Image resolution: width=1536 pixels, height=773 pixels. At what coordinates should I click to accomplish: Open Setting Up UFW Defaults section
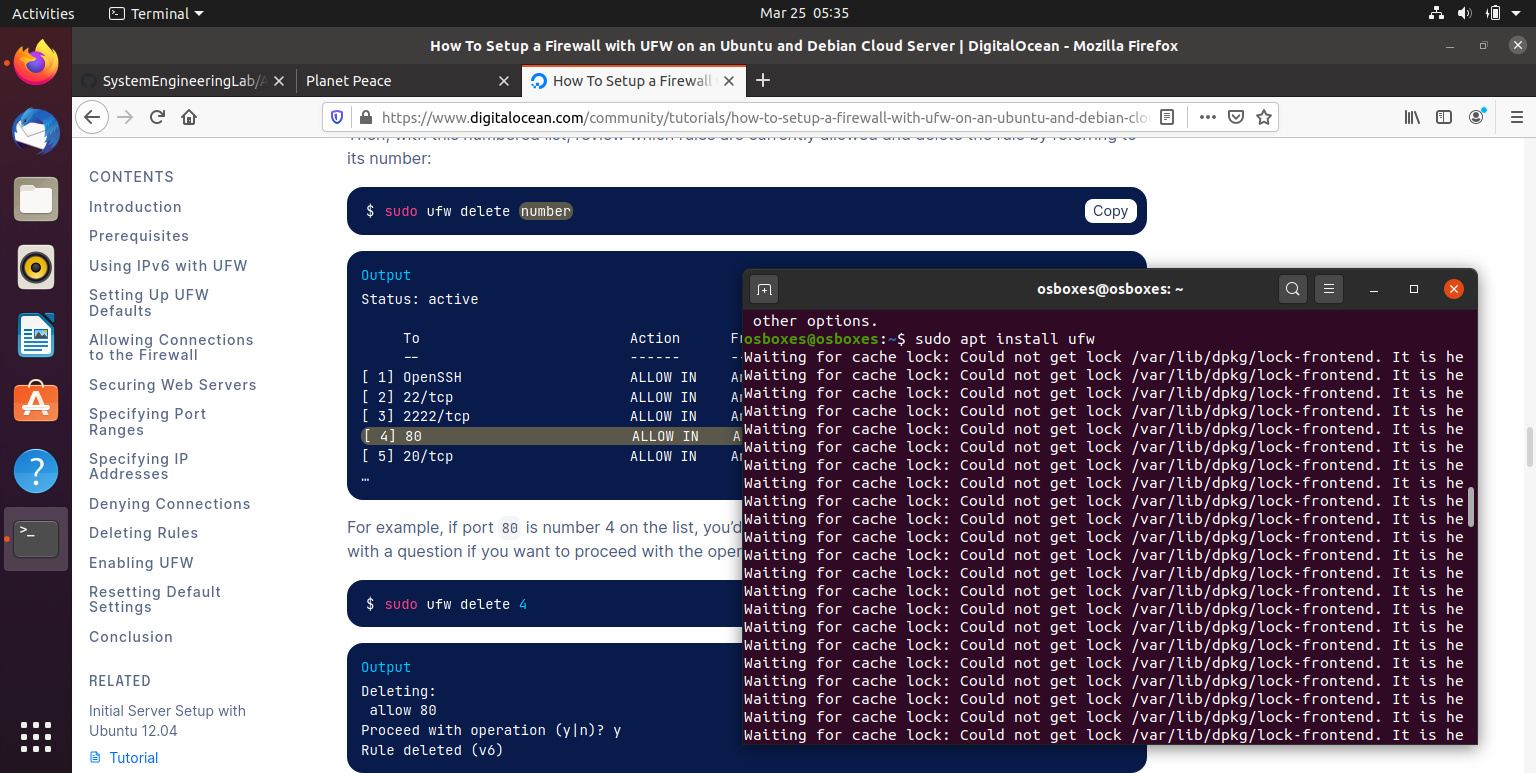(149, 303)
